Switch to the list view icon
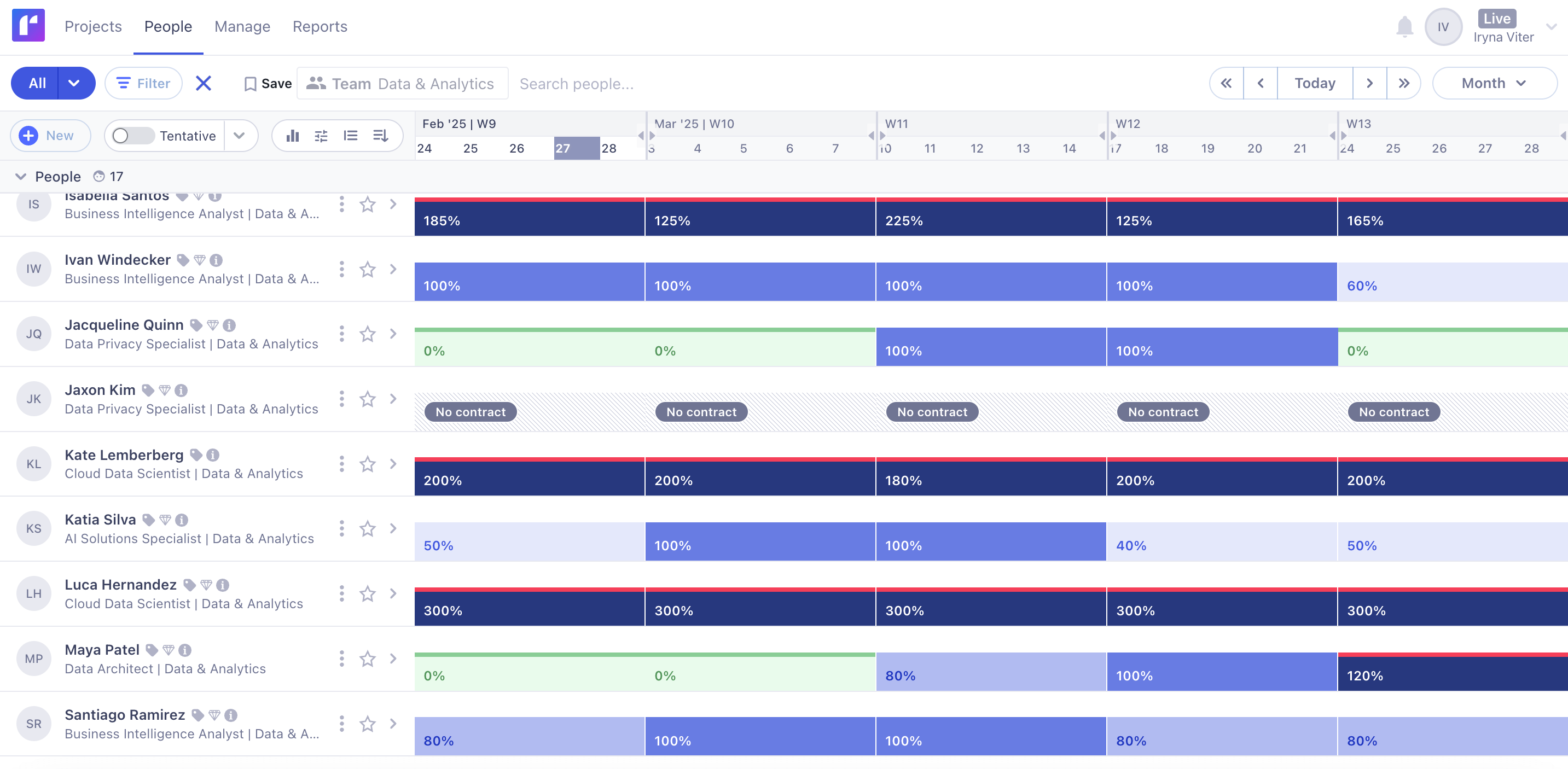 (x=351, y=136)
